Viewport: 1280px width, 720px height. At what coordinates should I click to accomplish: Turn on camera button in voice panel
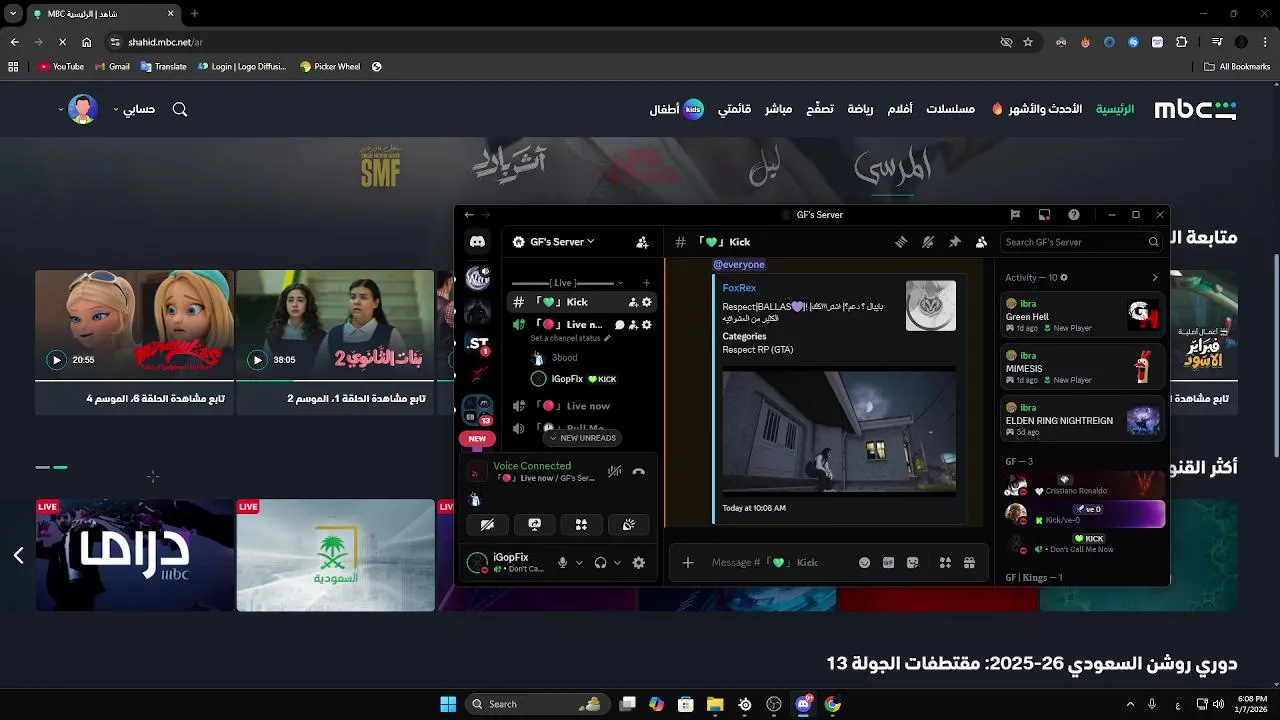487,524
